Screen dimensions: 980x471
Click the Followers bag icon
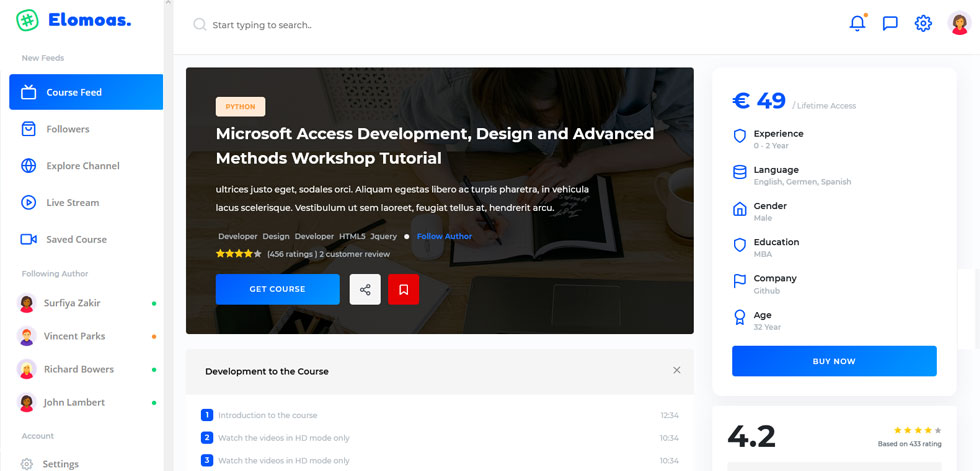tap(28, 129)
